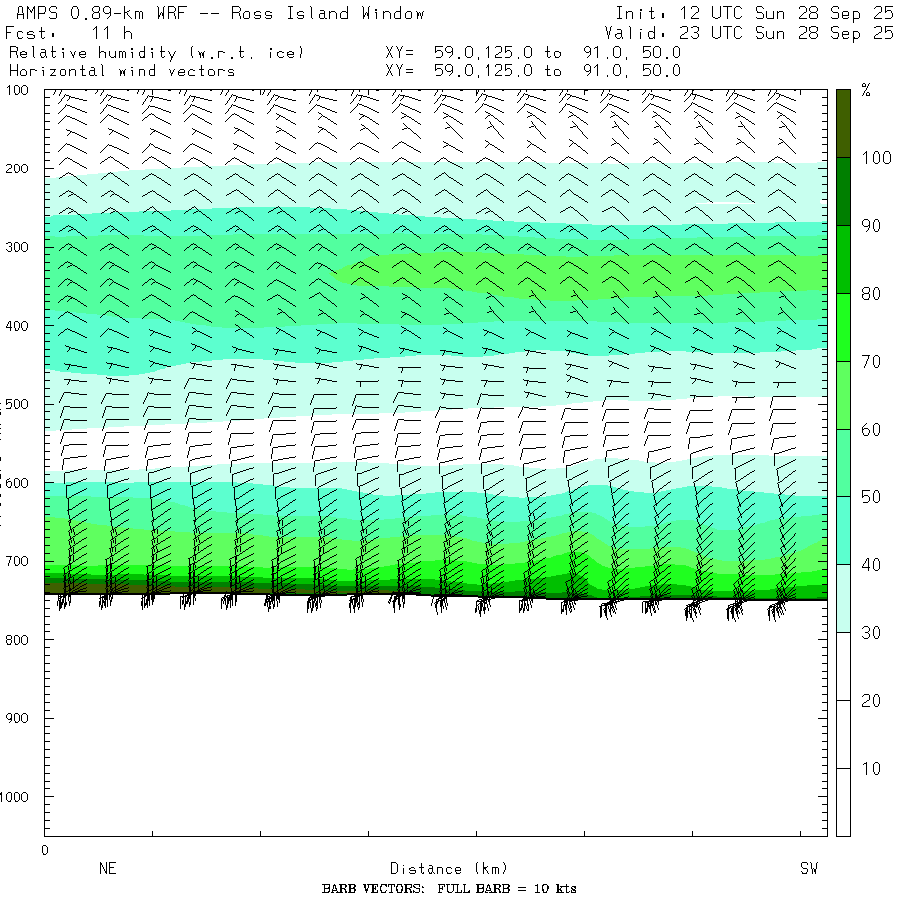This screenshot has width=900, height=900.
Task: Click the white colorbar segment between 20 and 30
Action: [843, 666]
